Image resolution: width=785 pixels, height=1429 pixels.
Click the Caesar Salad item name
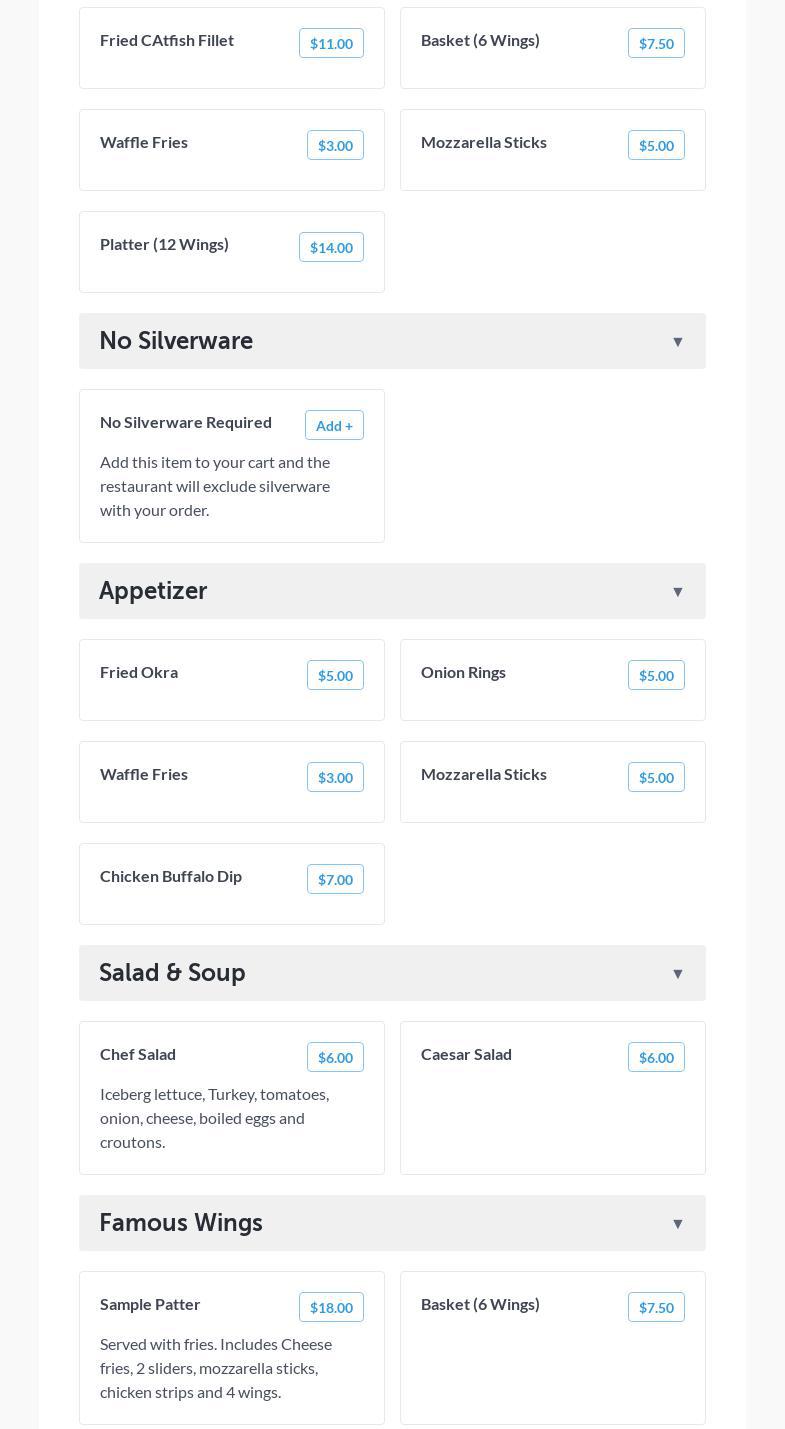tap(466, 1054)
